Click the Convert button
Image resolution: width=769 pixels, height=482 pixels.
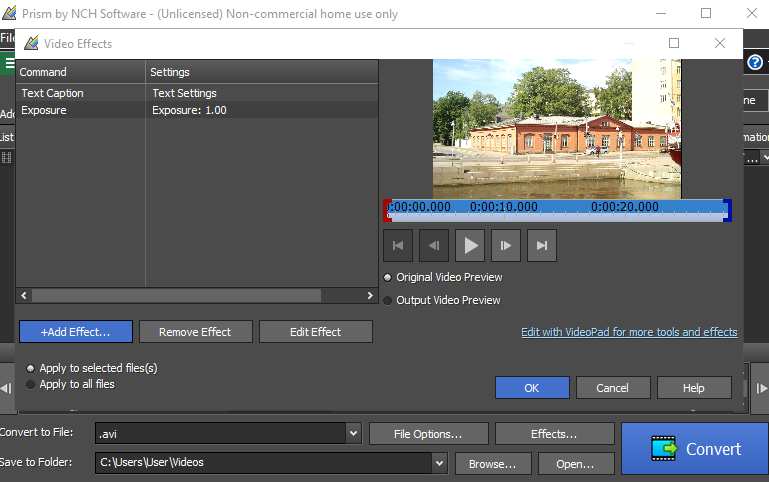click(x=695, y=449)
